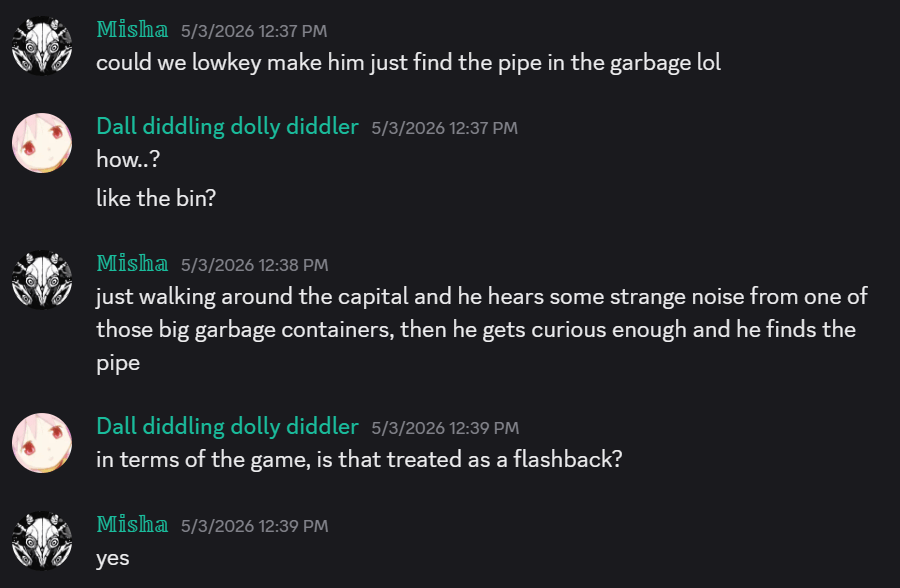Click the username Misha on the first message

(132, 30)
